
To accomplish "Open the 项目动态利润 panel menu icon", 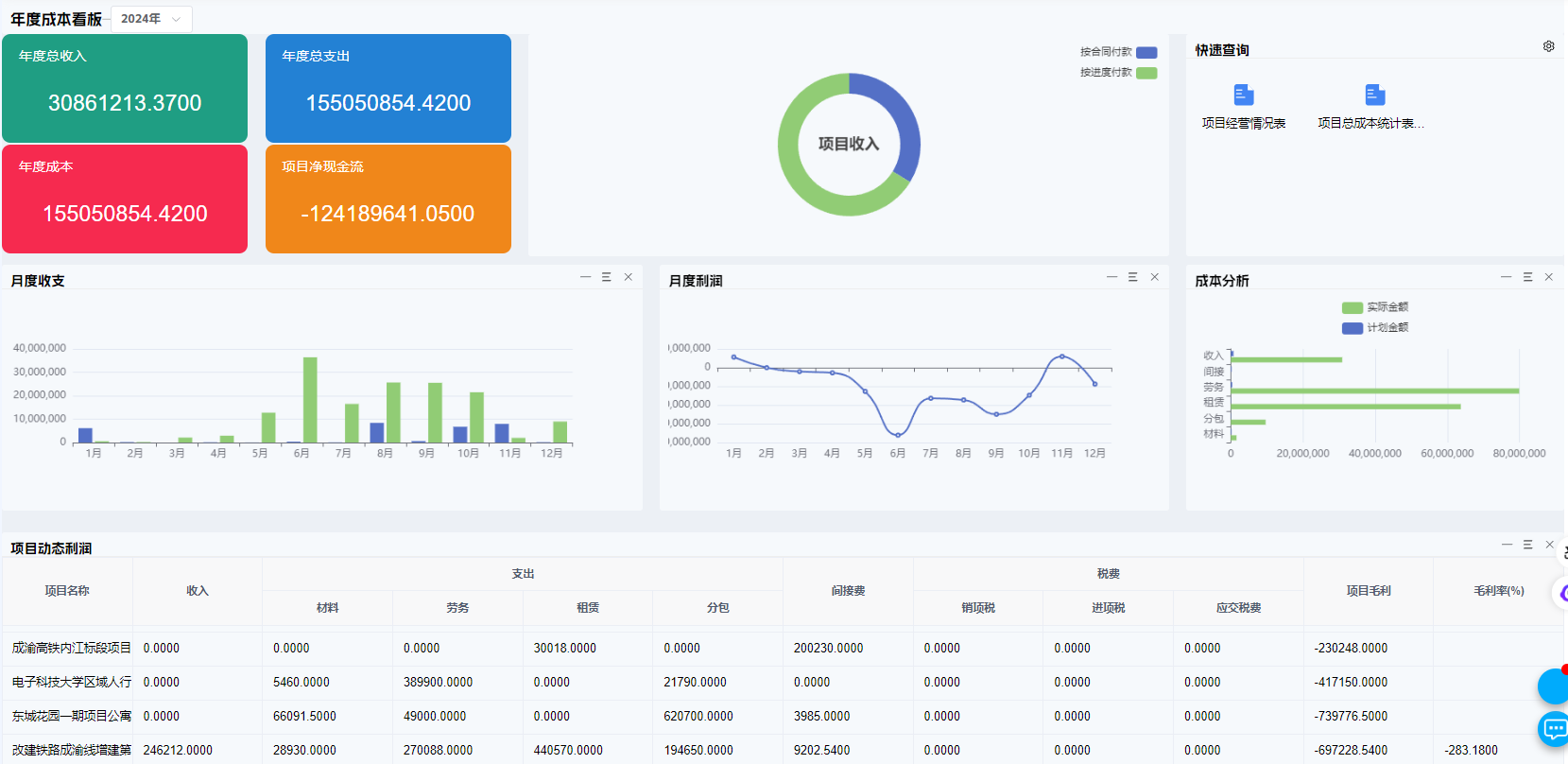I will (x=1527, y=545).
